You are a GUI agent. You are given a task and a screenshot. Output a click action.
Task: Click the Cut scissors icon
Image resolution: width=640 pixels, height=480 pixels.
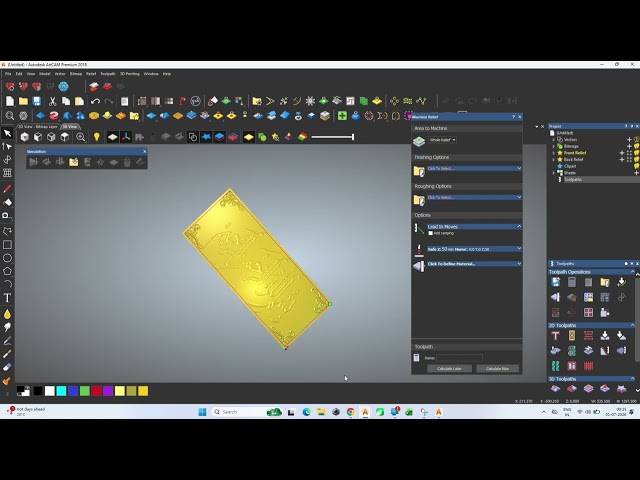(52, 101)
